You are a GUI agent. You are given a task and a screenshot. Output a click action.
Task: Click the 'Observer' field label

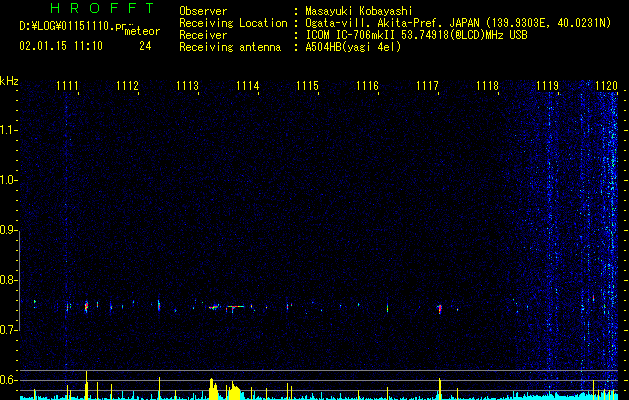(203, 11)
